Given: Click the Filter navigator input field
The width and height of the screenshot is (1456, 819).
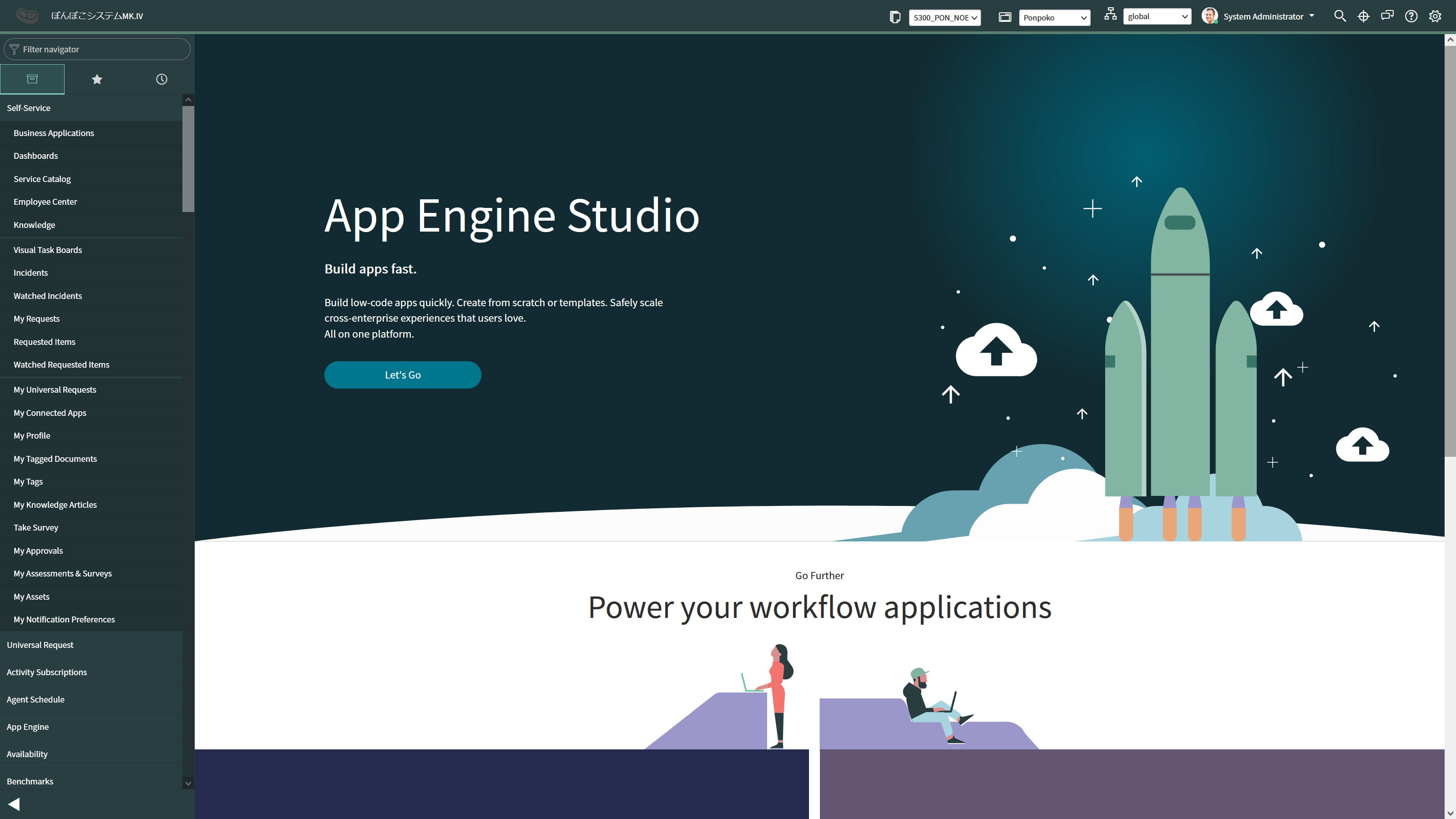Looking at the screenshot, I should (102, 49).
